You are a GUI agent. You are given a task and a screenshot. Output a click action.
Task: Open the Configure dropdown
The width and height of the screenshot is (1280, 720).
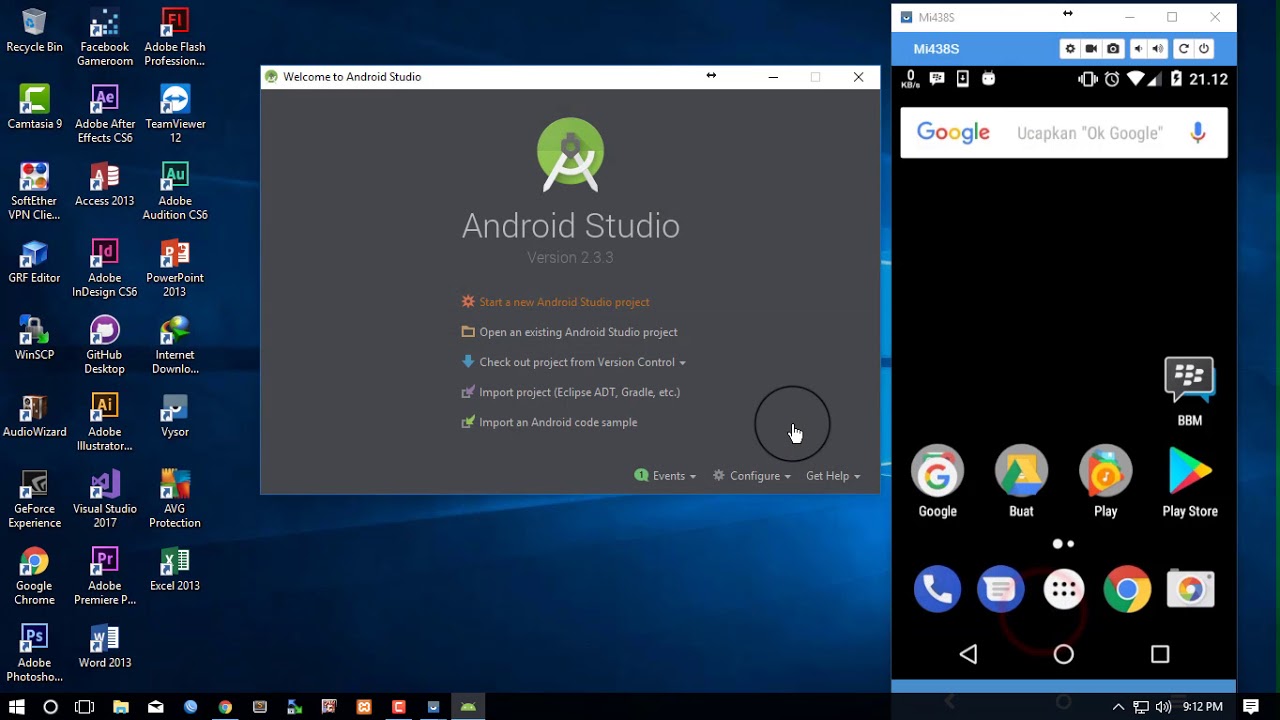click(753, 476)
